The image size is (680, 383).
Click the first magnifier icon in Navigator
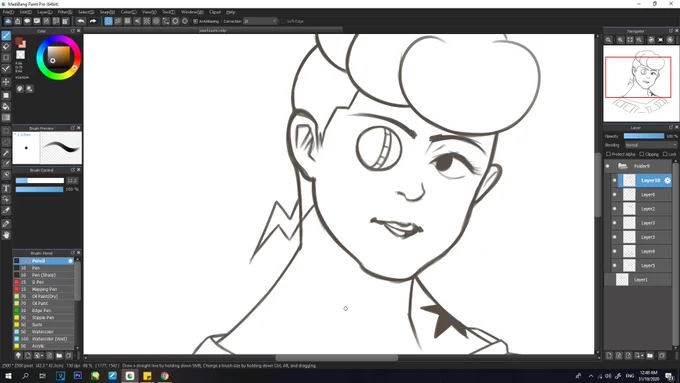(x=608, y=39)
